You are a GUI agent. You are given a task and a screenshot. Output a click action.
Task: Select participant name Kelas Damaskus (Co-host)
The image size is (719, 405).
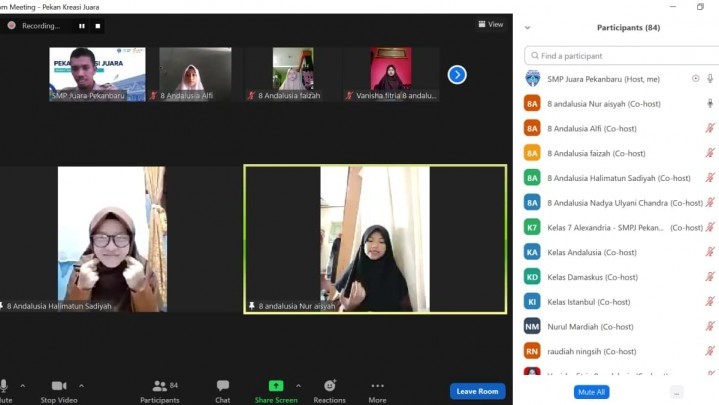[592, 277]
